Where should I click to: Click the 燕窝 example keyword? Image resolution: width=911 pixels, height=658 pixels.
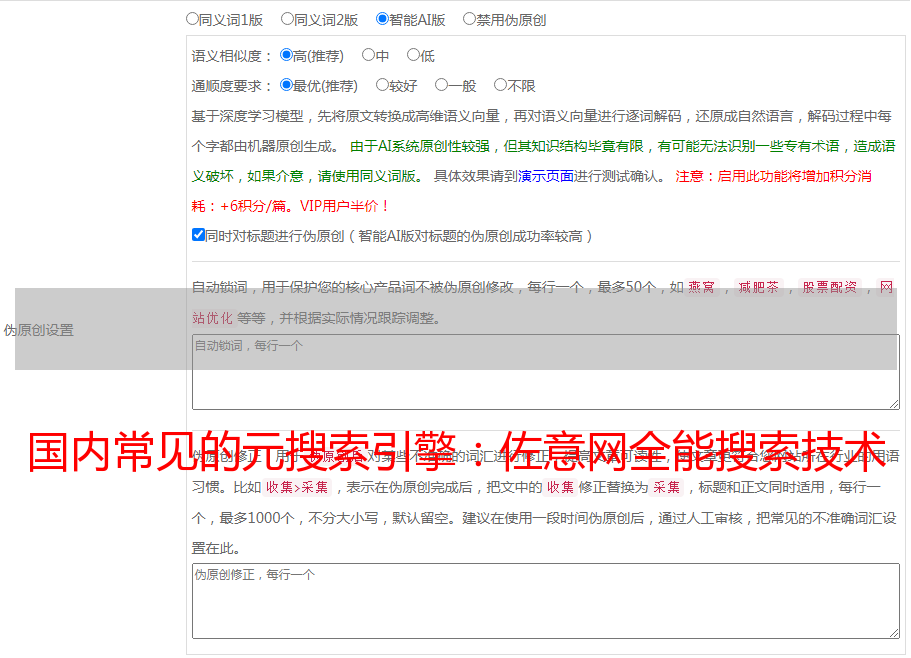[x=701, y=287]
